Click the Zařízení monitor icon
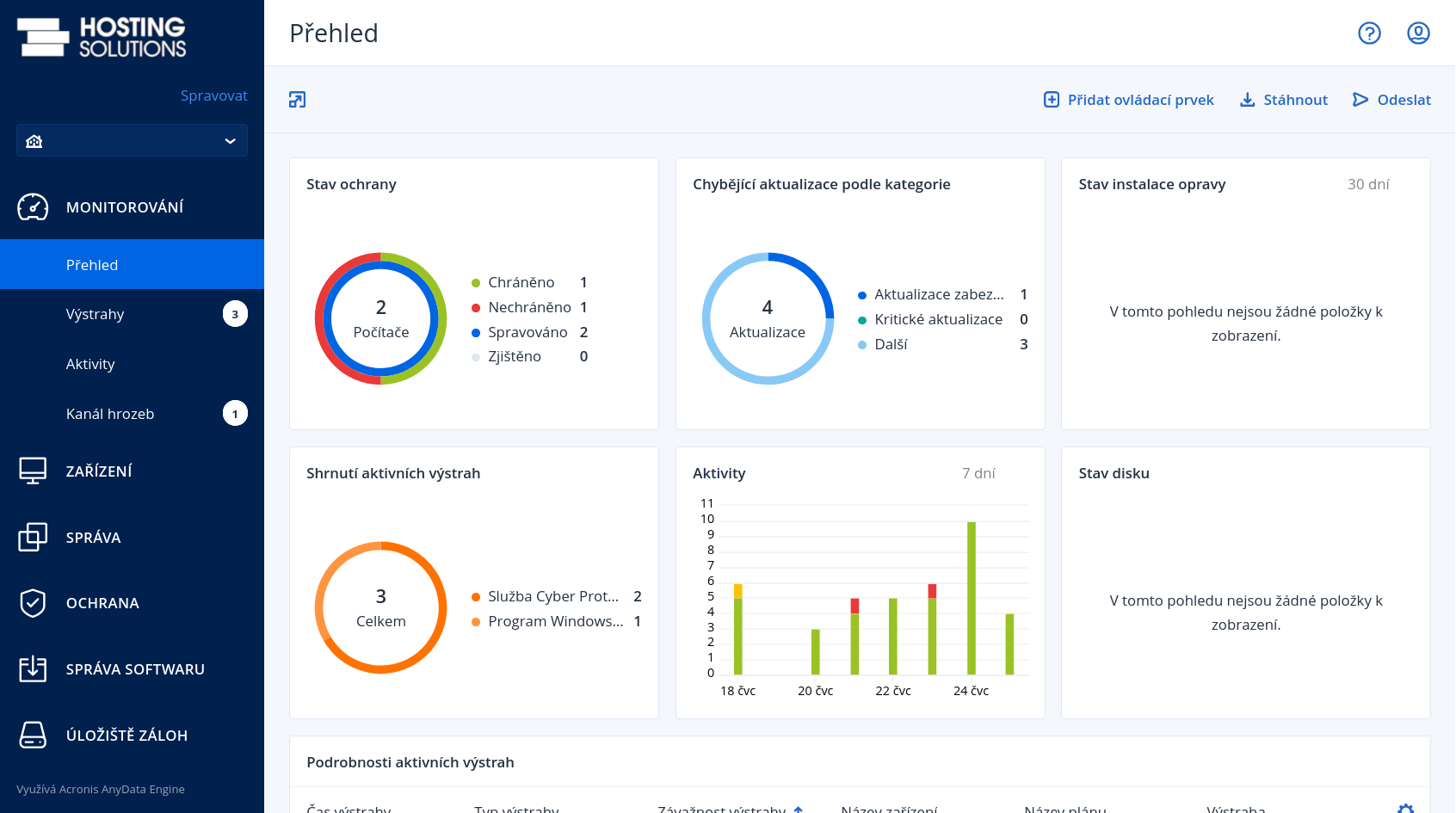This screenshot has width=1456, height=813. (33, 471)
